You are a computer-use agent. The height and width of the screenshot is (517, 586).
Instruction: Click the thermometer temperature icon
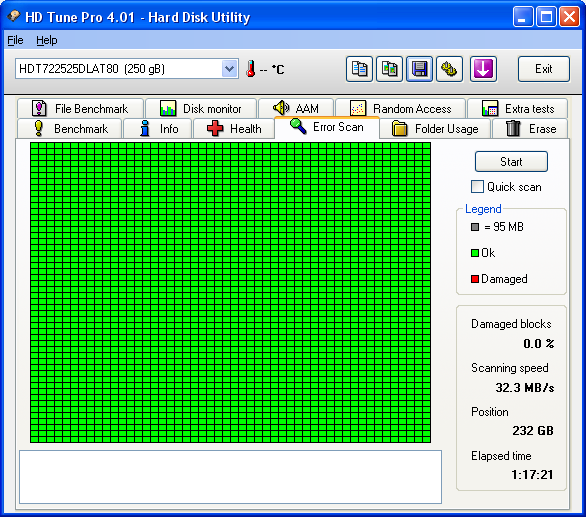[251, 69]
